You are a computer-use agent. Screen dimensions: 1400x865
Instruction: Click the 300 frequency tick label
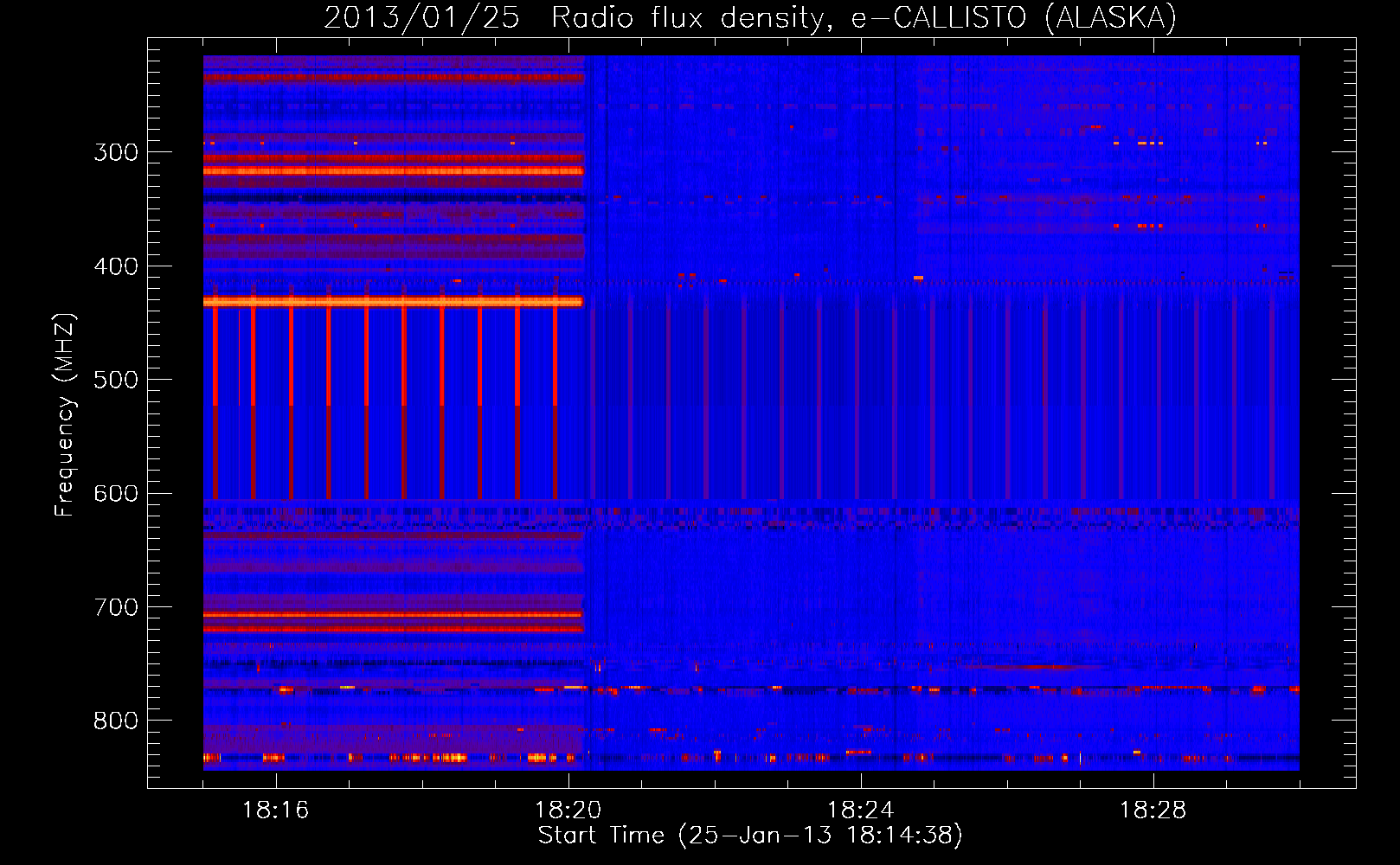tap(116, 152)
